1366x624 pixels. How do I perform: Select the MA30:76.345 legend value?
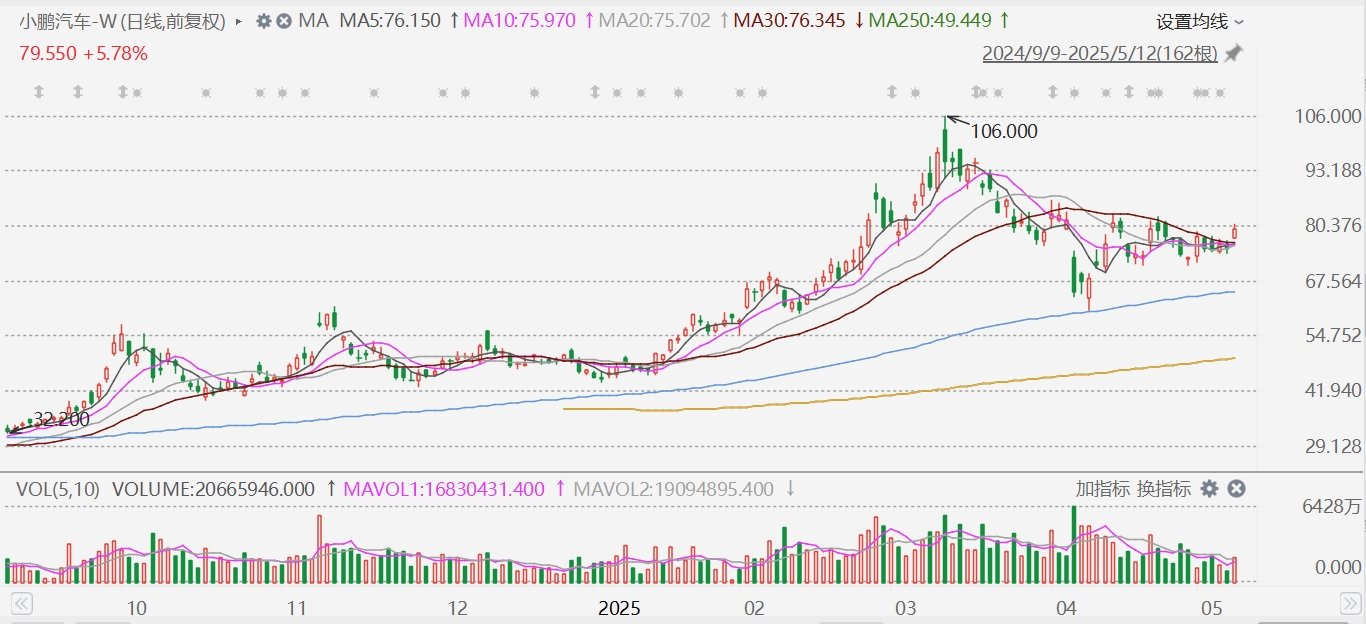tap(789, 20)
